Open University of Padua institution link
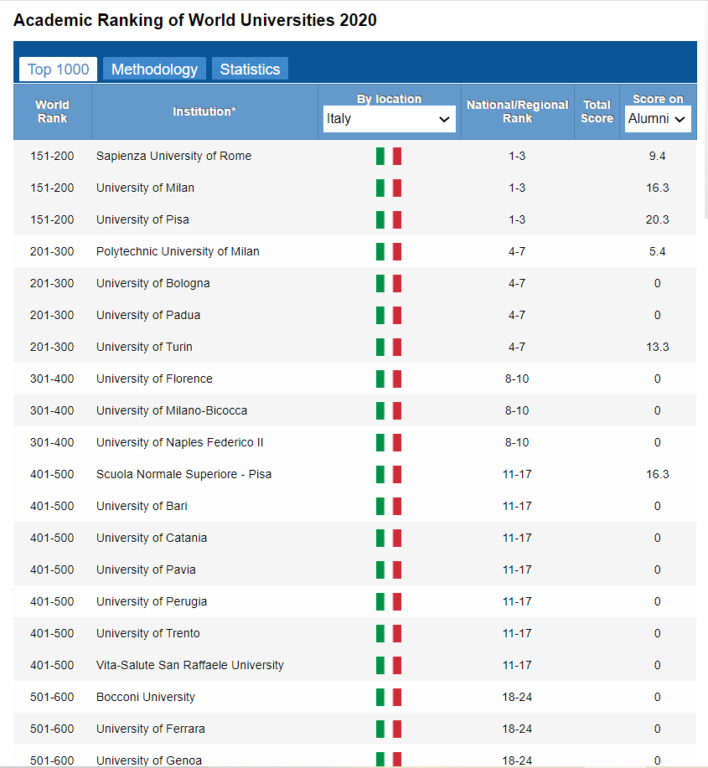 point(148,315)
